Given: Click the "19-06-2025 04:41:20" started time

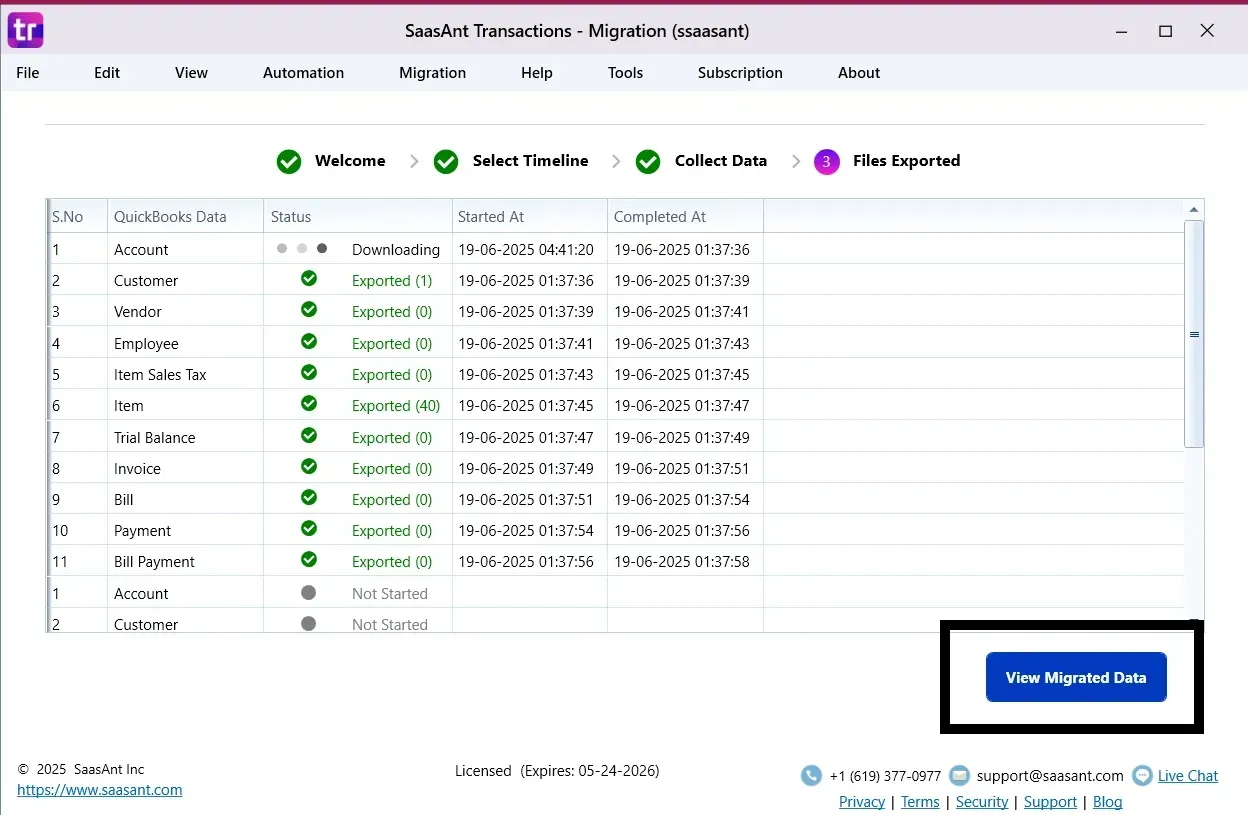Looking at the screenshot, I should point(526,250).
